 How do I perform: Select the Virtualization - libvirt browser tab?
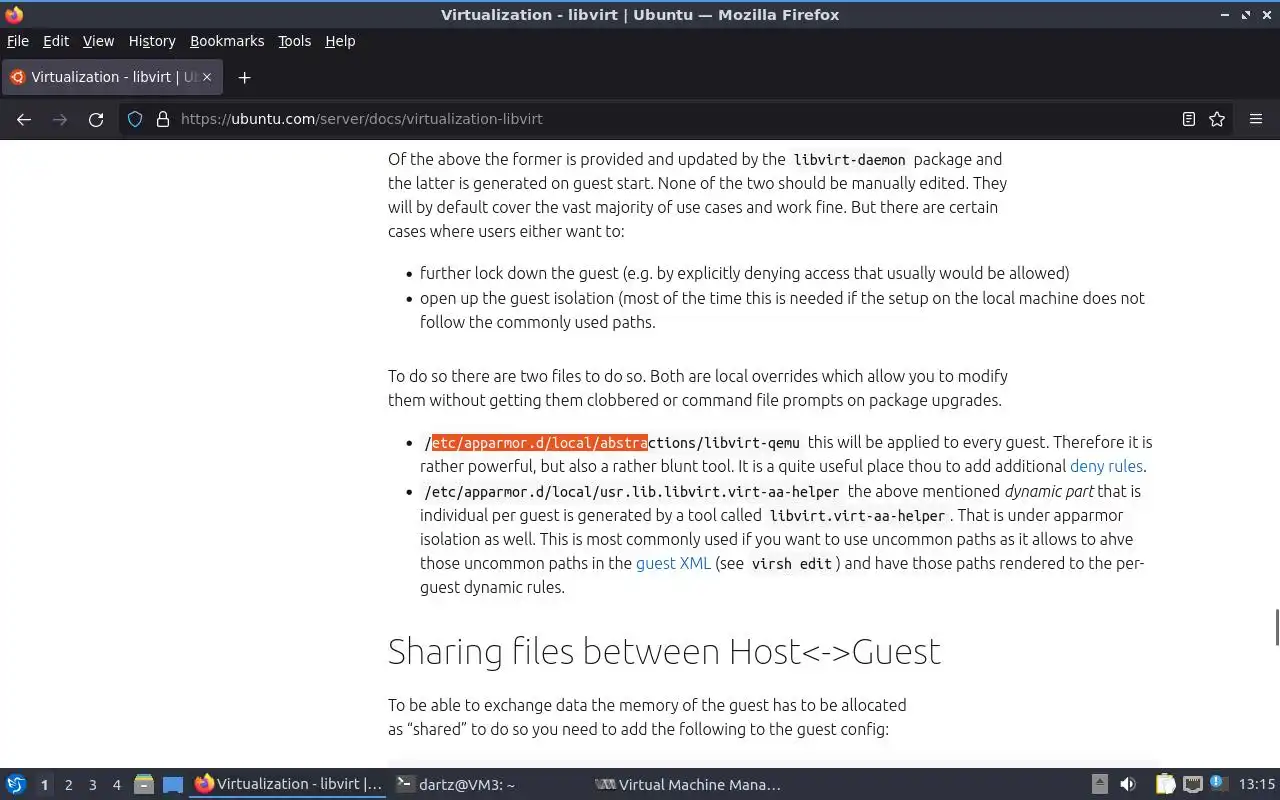click(112, 77)
